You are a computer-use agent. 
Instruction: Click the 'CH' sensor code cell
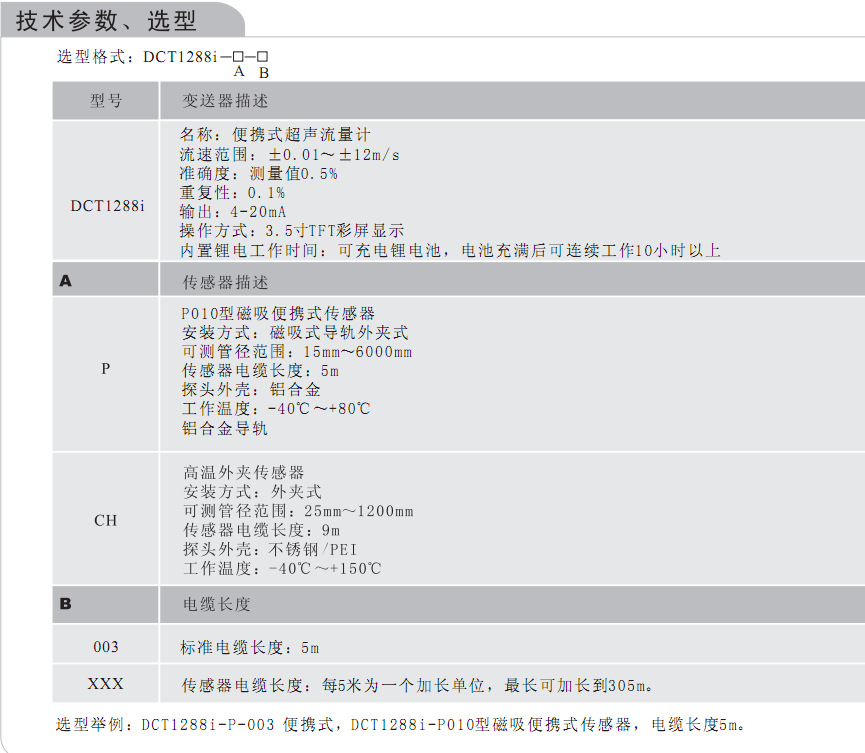[x=105, y=520]
